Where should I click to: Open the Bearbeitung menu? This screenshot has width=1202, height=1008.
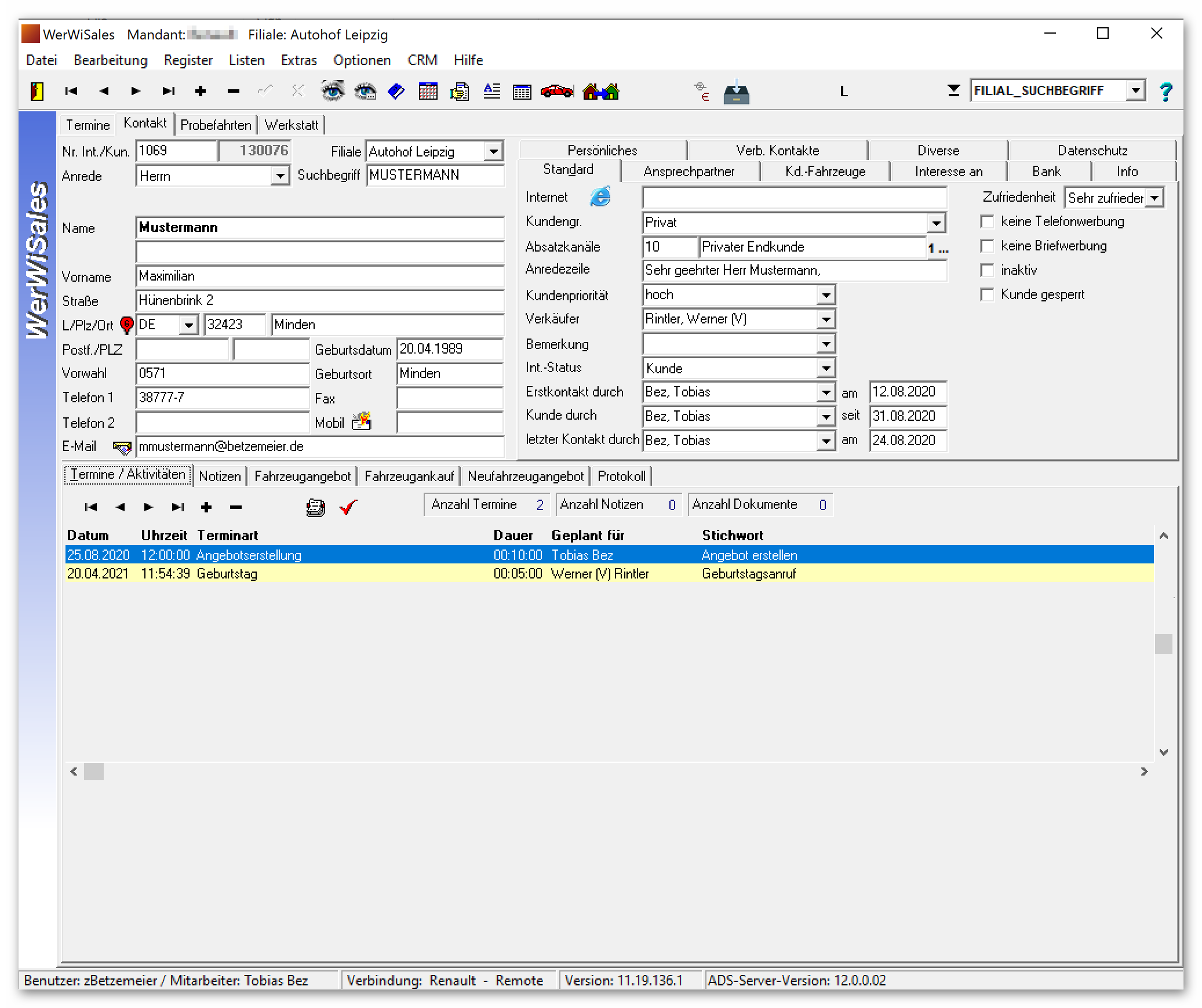click(x=111, y=60)
